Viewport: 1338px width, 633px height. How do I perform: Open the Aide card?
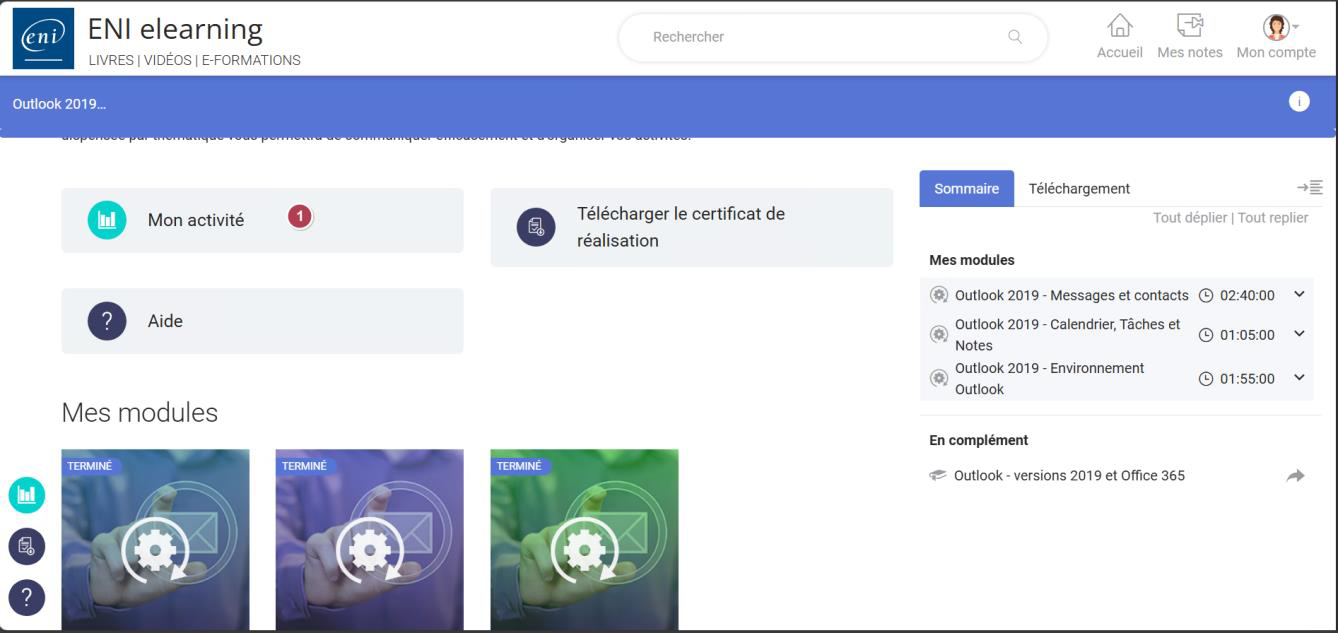pos(262,321)
